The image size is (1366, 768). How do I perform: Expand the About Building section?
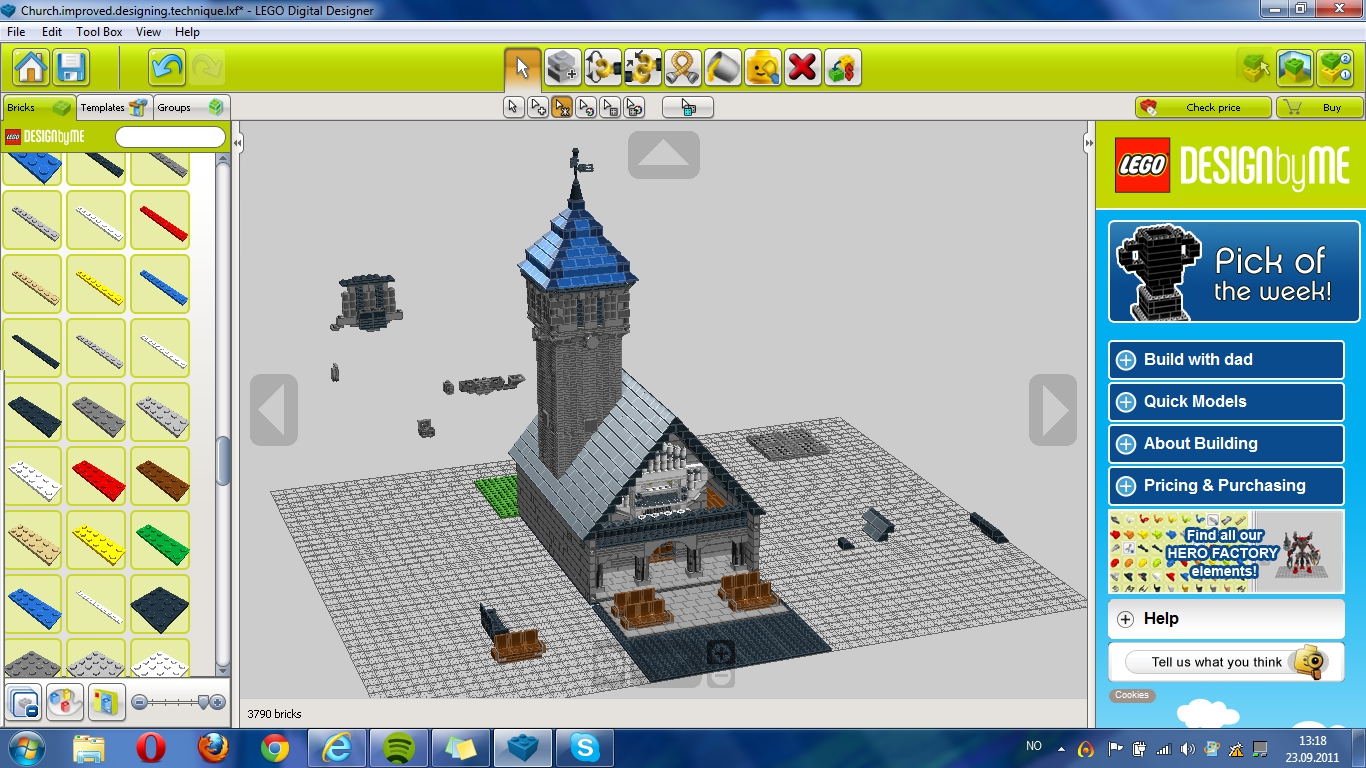tap(1226, 444)
